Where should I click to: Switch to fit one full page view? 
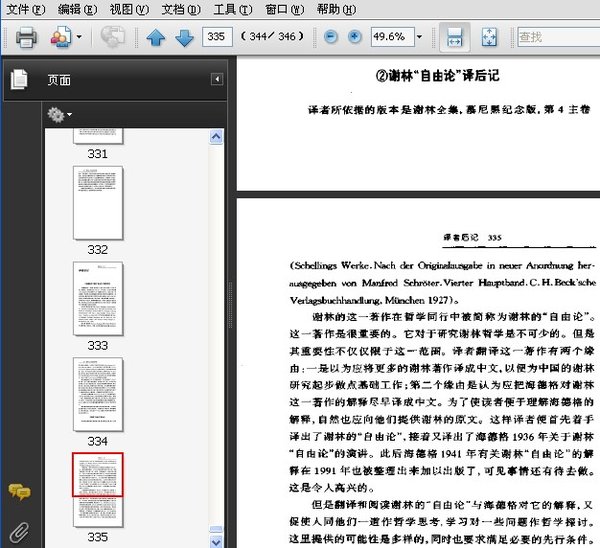489,38
